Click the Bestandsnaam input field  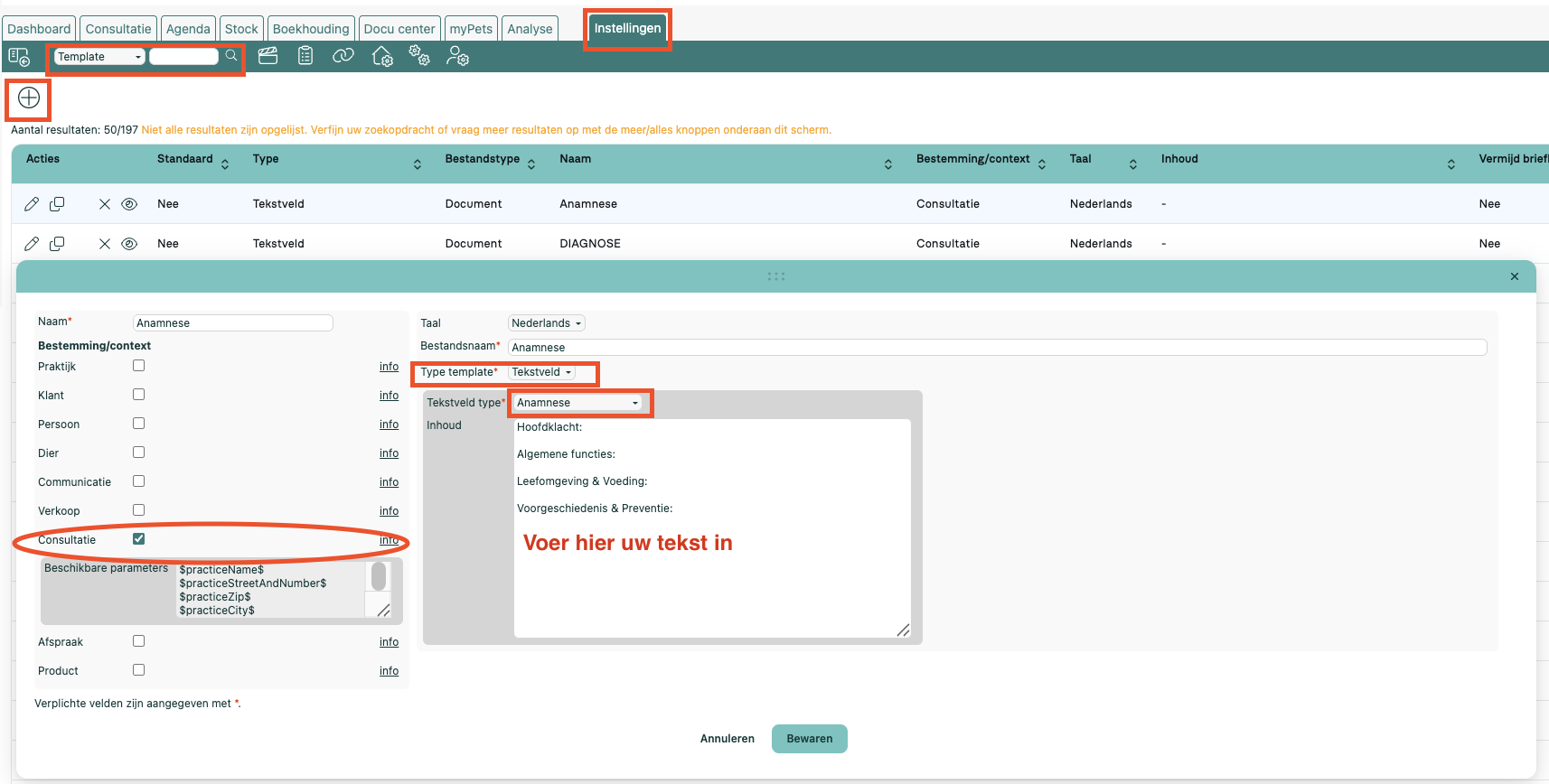(998, 348)
